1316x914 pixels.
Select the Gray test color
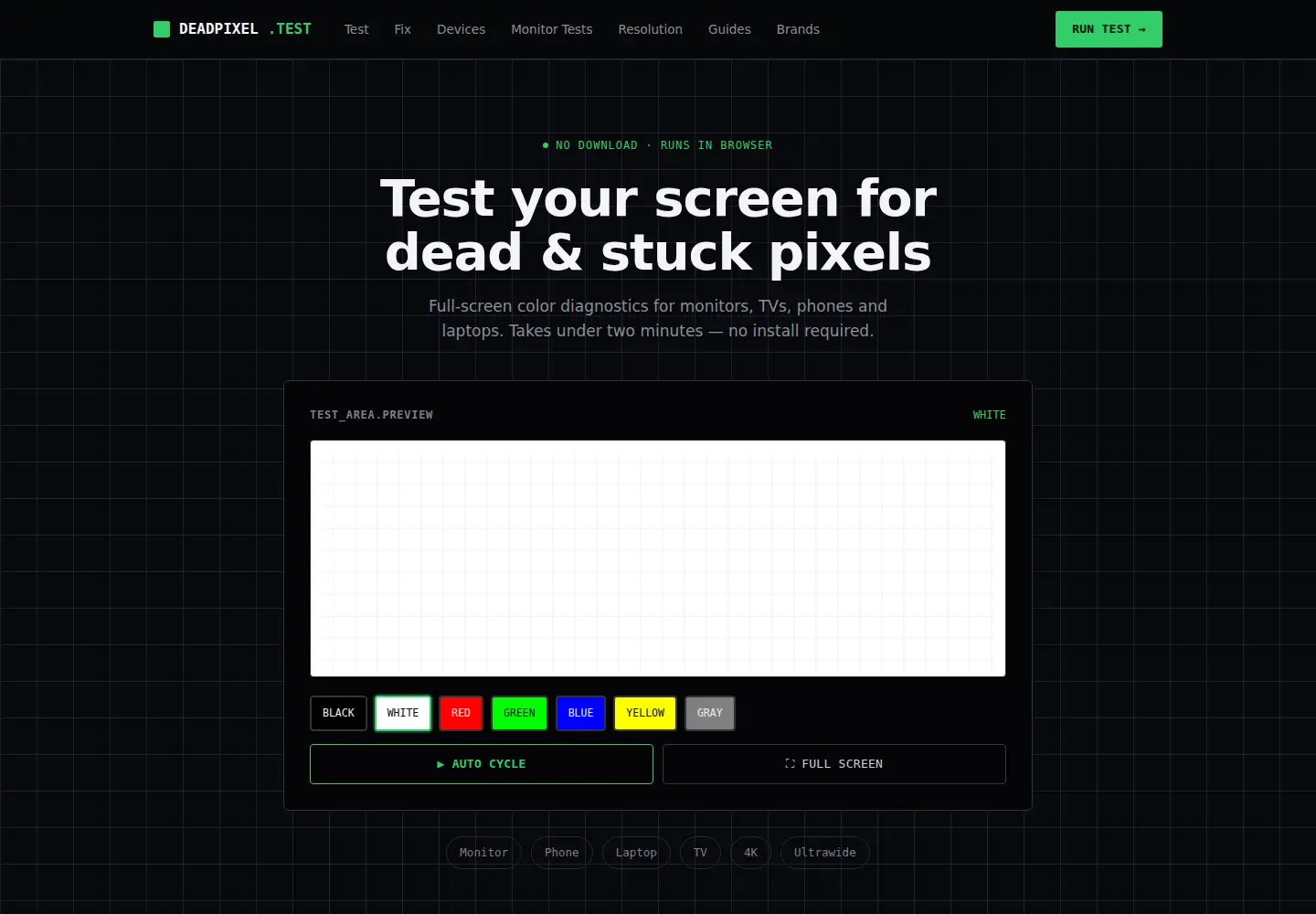710,713
